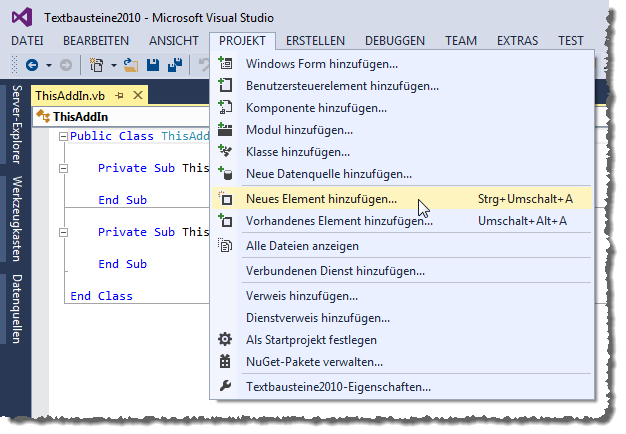Click the ThisAddIn class icon in navigation bar

coord(43,116)
